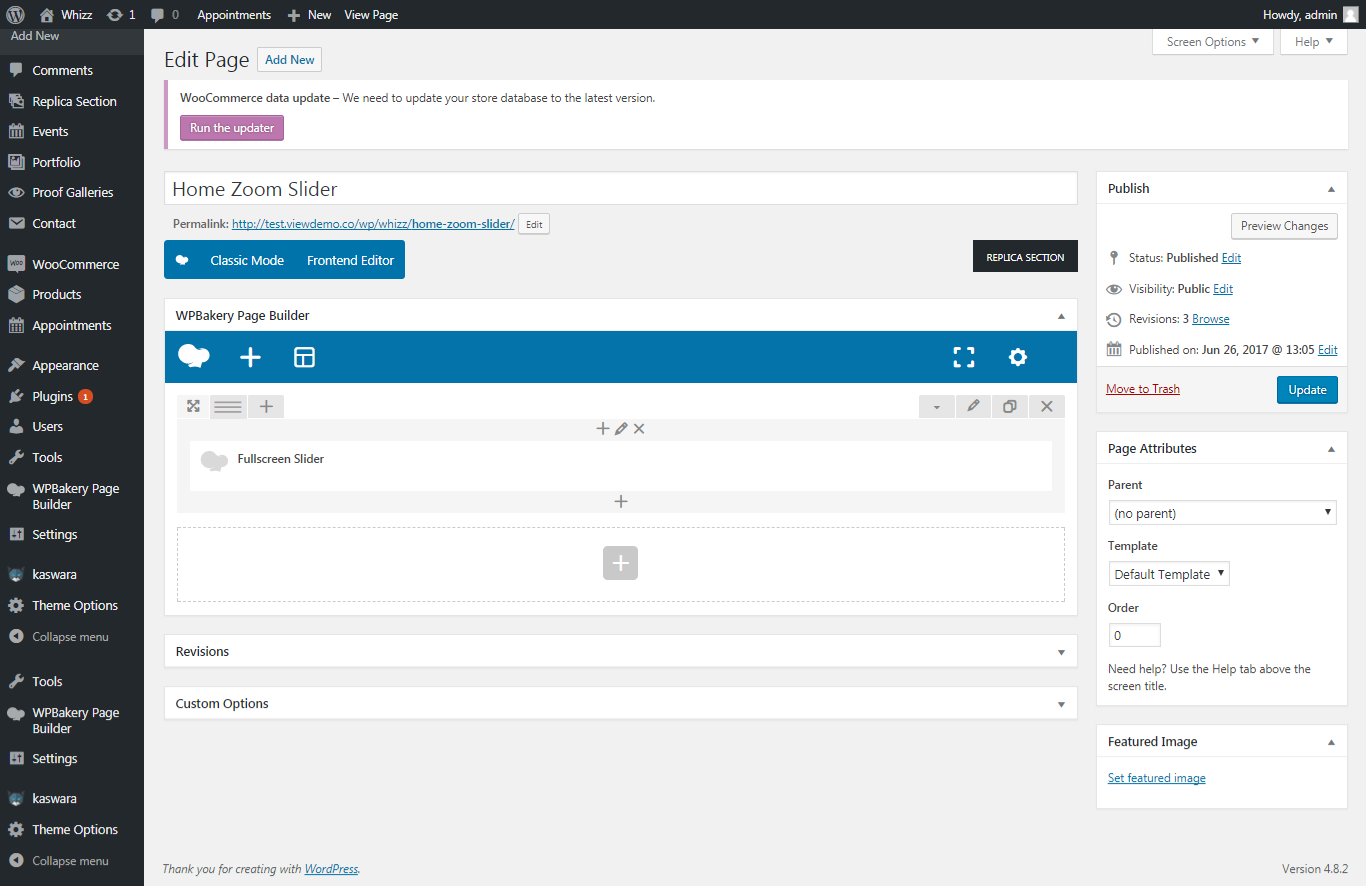1366x886 pixels.
Task: Toggle the row collapse arrow
Action: pyautogui.click(x=937, y=406)
